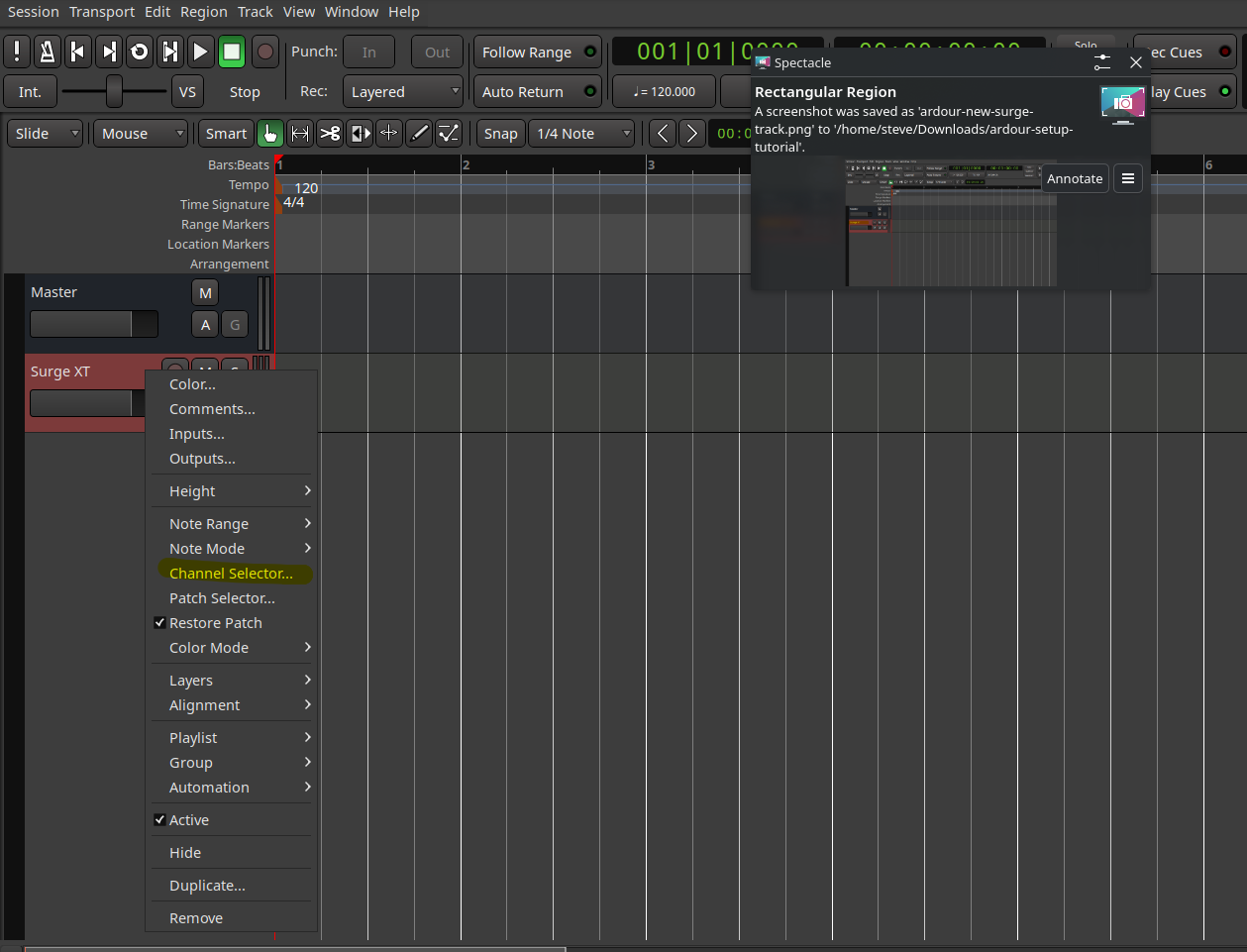Toggle the Int. sync button
1247x952 pixels.
(30, 91)
